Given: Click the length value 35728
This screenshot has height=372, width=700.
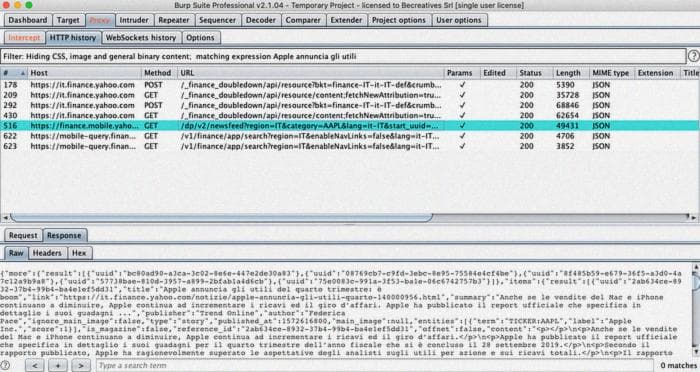Looking at the screenshot, I should [x=567, y=95].
